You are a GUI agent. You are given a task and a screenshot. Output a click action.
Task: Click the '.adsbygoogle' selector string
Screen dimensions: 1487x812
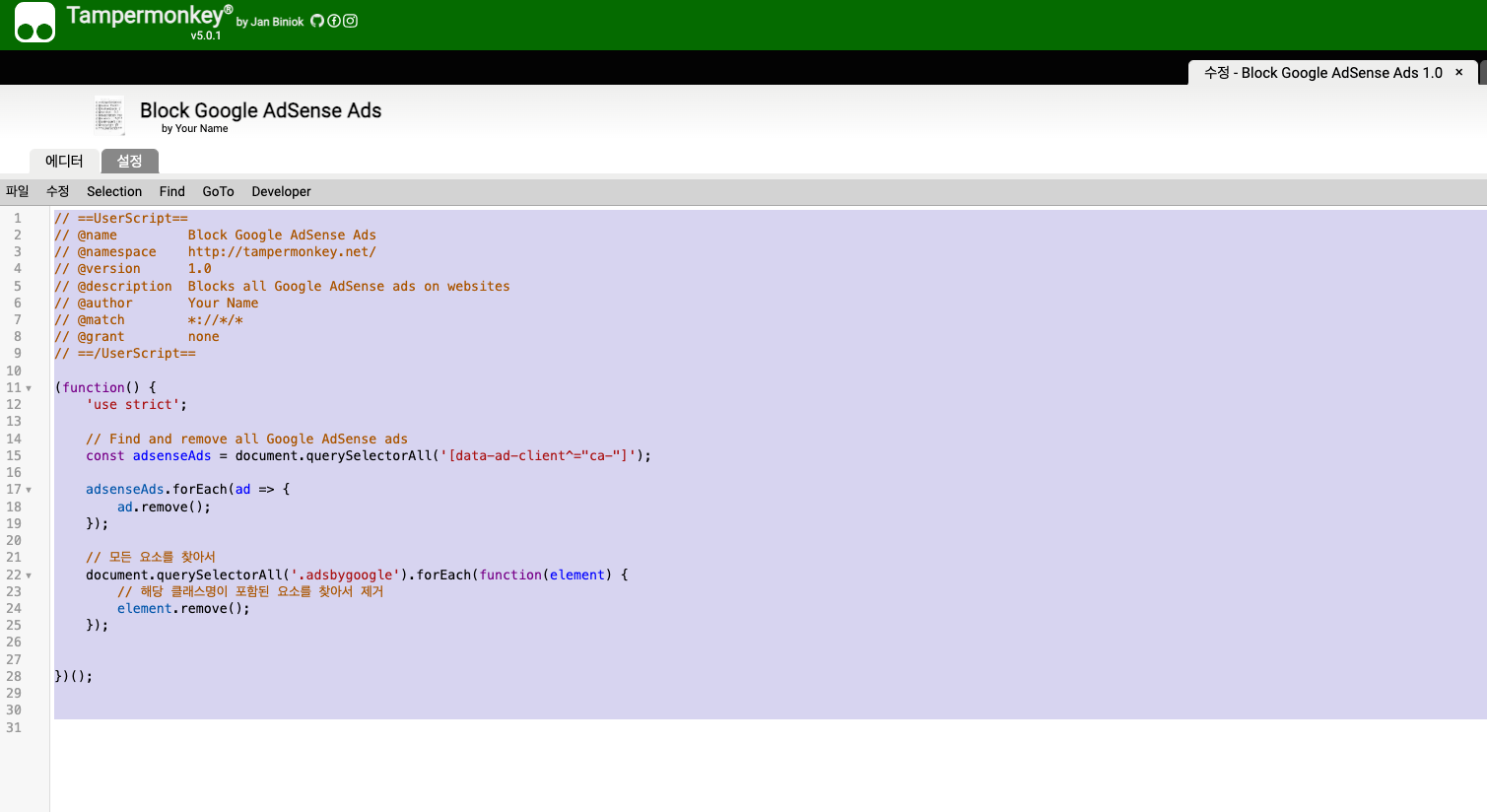[x=345, y=575]
